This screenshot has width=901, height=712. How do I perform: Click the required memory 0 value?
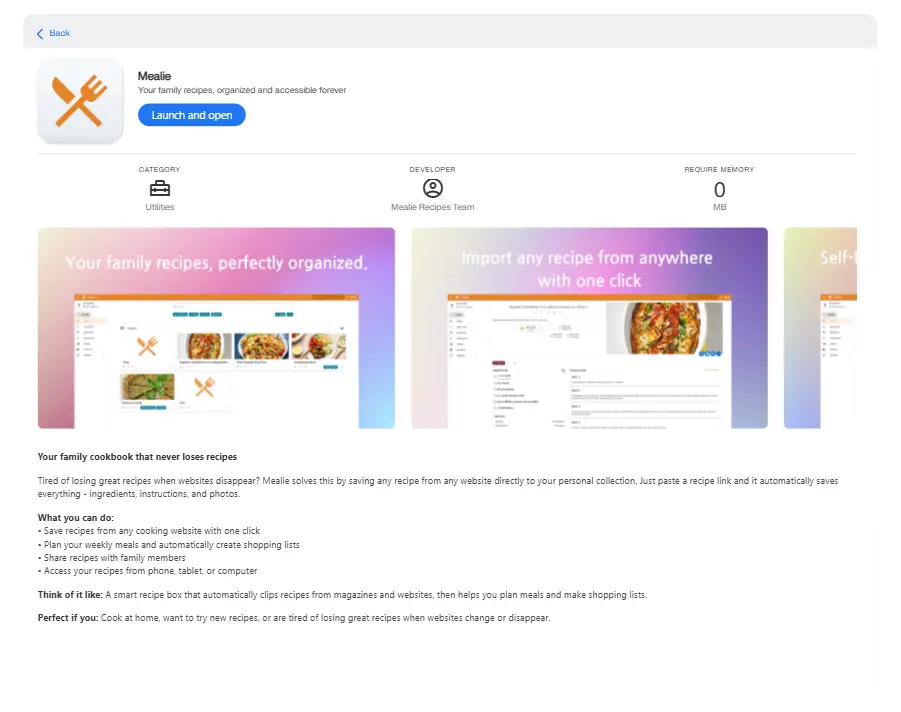[x=719, y=190]
